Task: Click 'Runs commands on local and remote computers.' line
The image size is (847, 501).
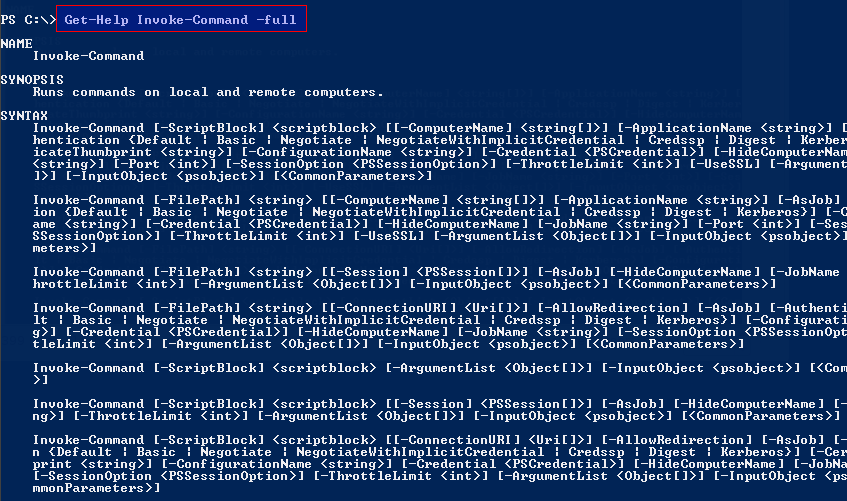Action: click(208, 92)
